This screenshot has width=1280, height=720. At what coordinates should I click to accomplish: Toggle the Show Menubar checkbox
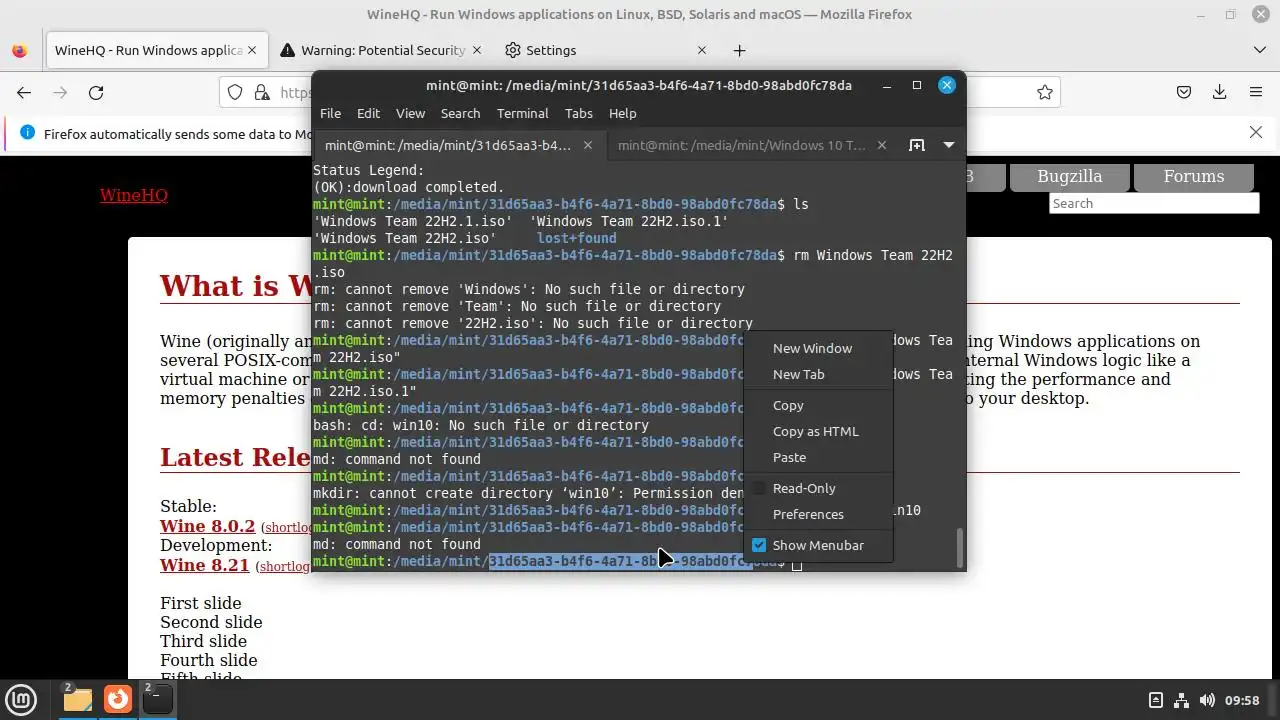point(759,545)
